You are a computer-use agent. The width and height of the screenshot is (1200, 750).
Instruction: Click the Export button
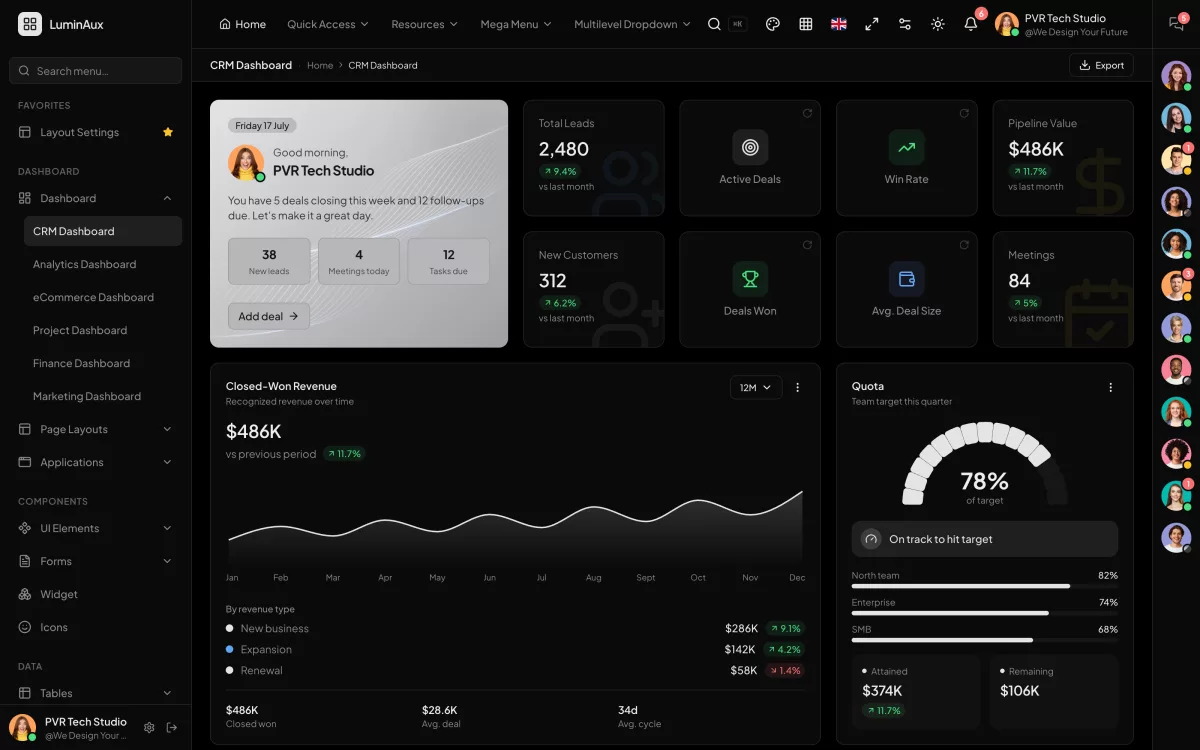click(1101, 65)
